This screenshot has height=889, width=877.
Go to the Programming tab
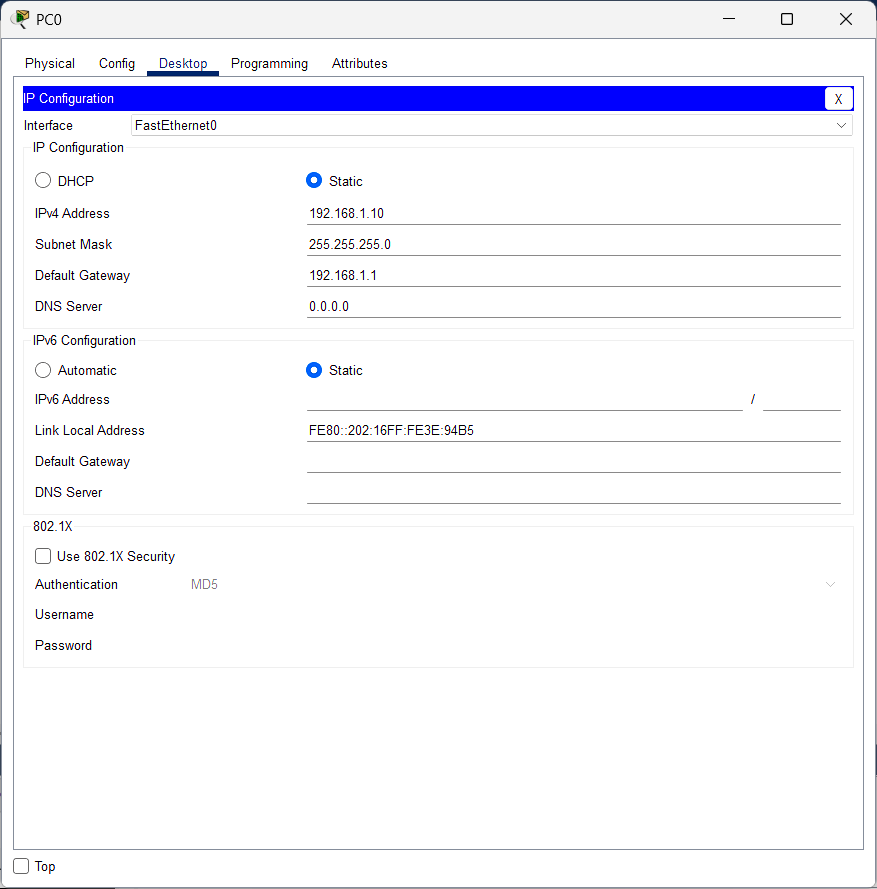click(269, 63)
